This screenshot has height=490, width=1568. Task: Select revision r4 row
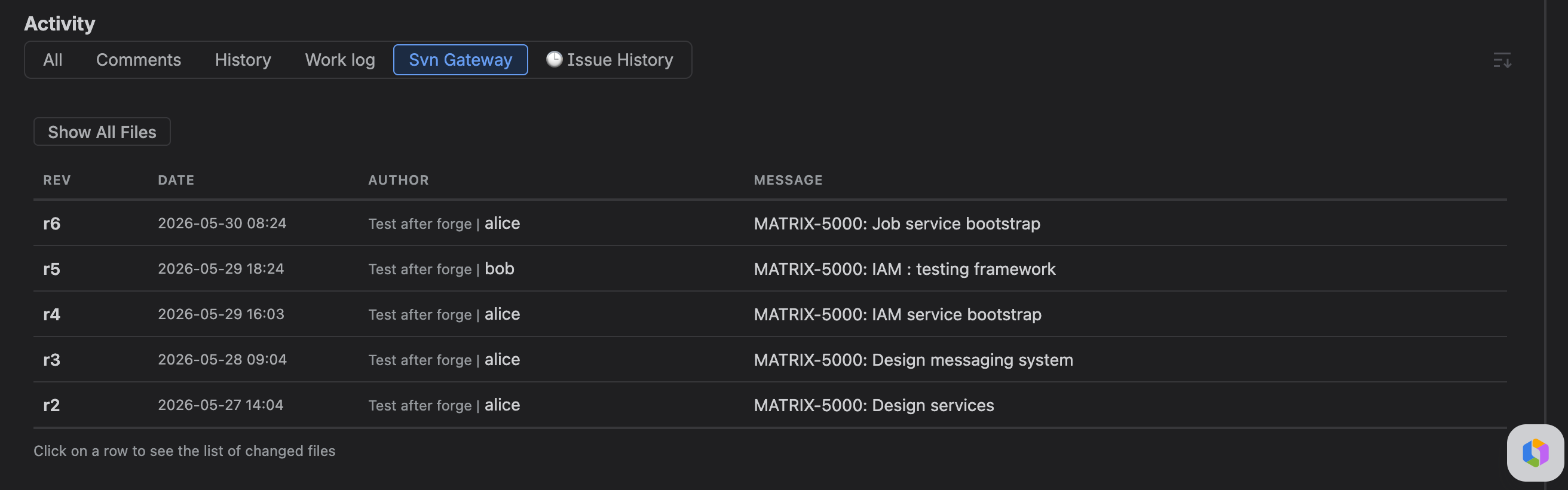pos(770,314)
